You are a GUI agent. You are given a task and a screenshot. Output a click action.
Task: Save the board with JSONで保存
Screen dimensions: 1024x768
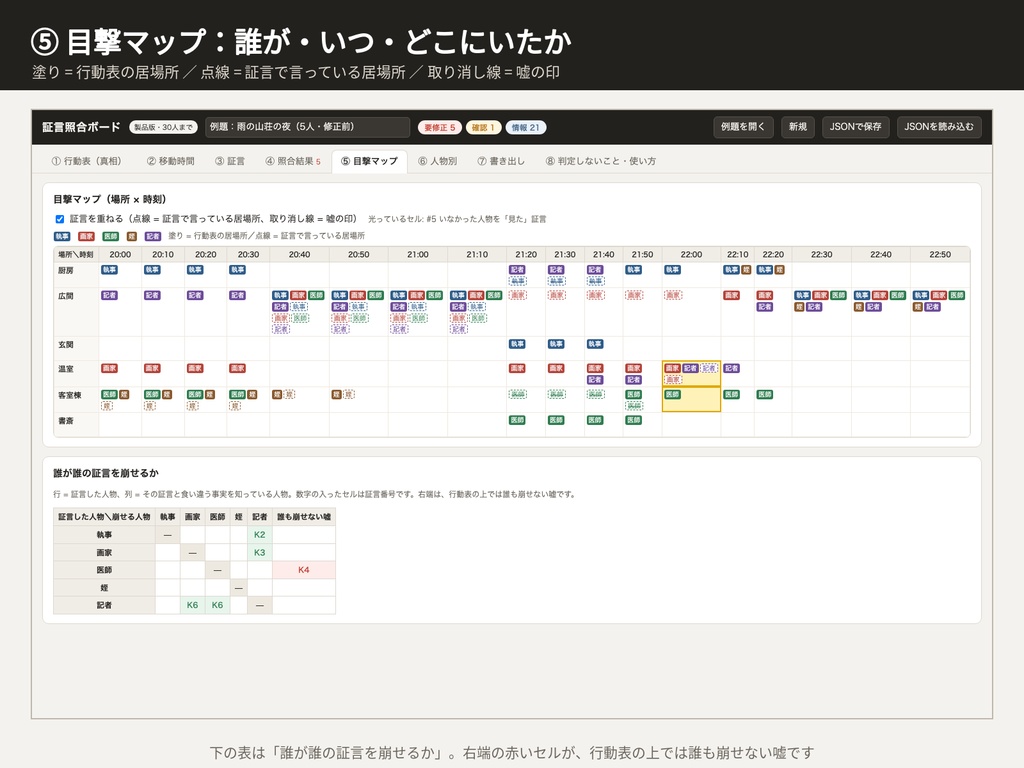pyautogui.click(x=856, y=127)
